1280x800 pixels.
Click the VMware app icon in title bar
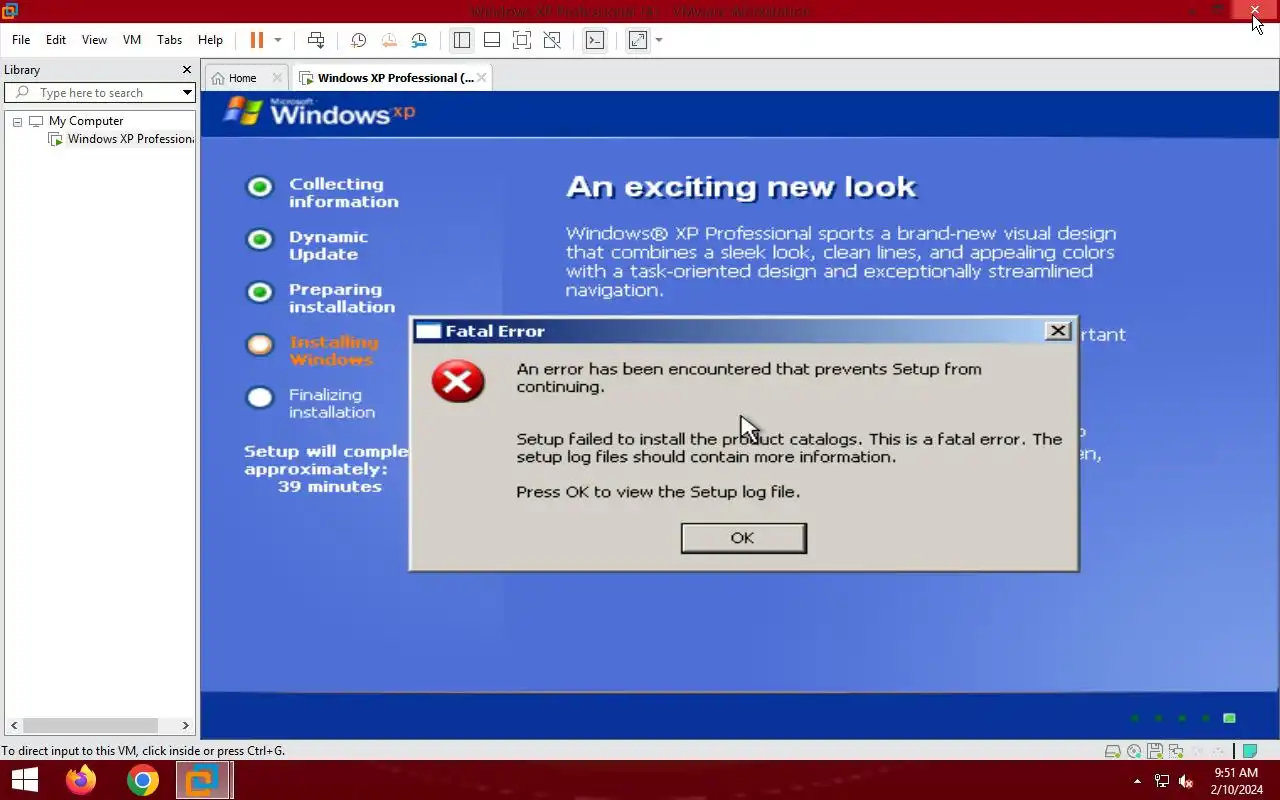pyautogui.click(x=9, y=11)
